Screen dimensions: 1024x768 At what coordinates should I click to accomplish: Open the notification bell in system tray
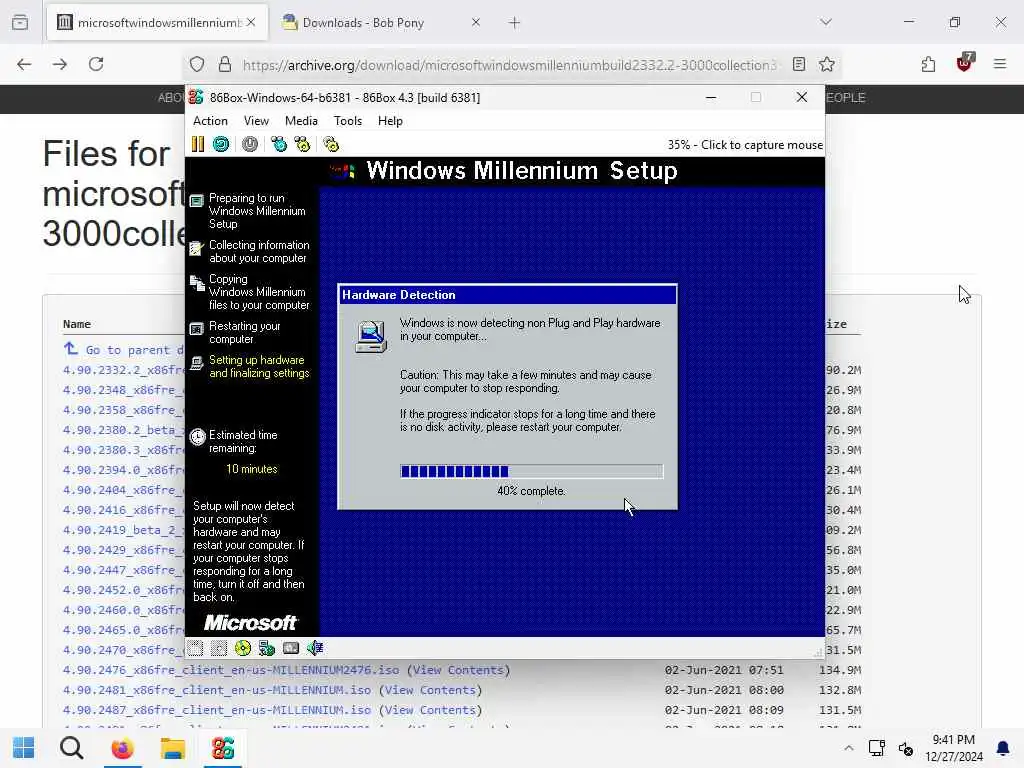(1003, 748)
